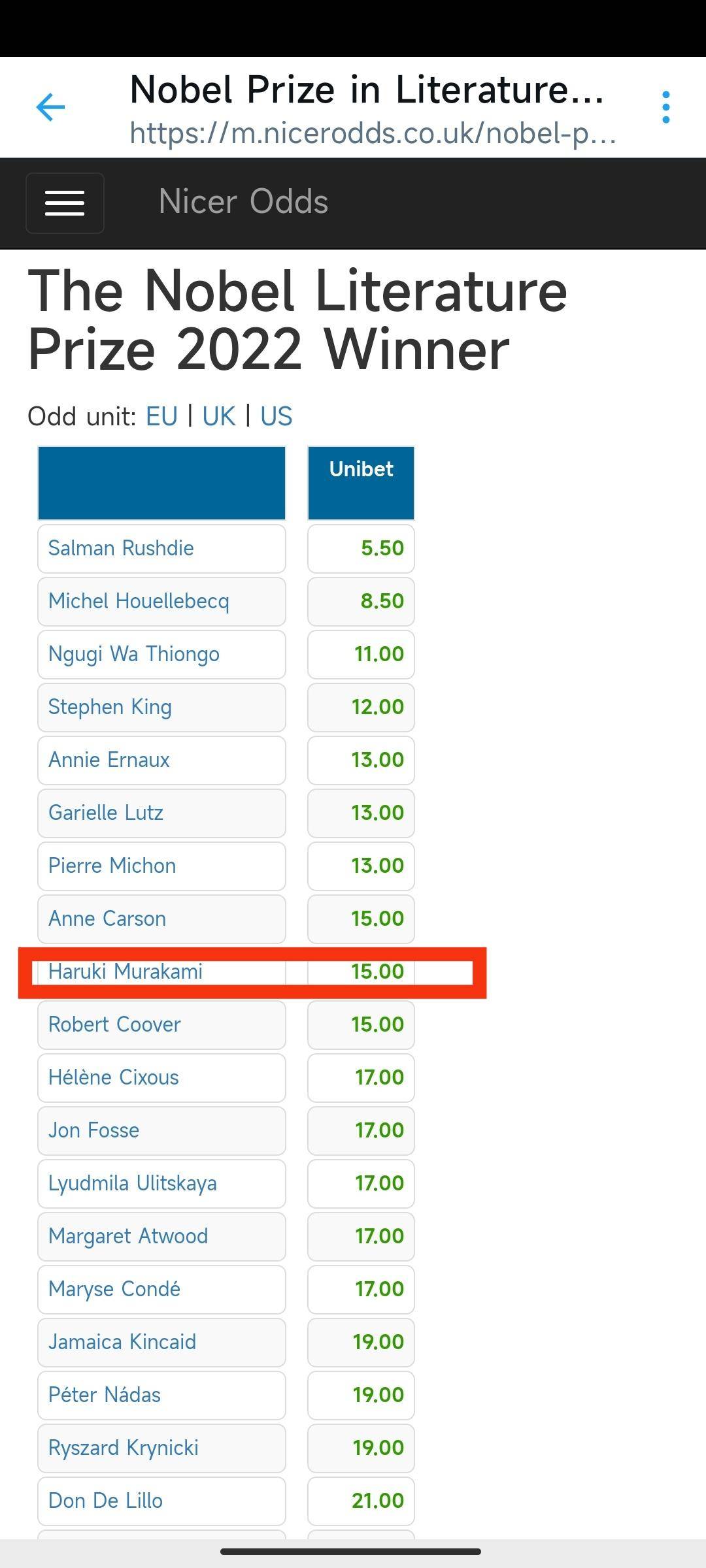Click the Nicer Odds site title
This screenshot has height=1568, width=706.
[243, 202]
